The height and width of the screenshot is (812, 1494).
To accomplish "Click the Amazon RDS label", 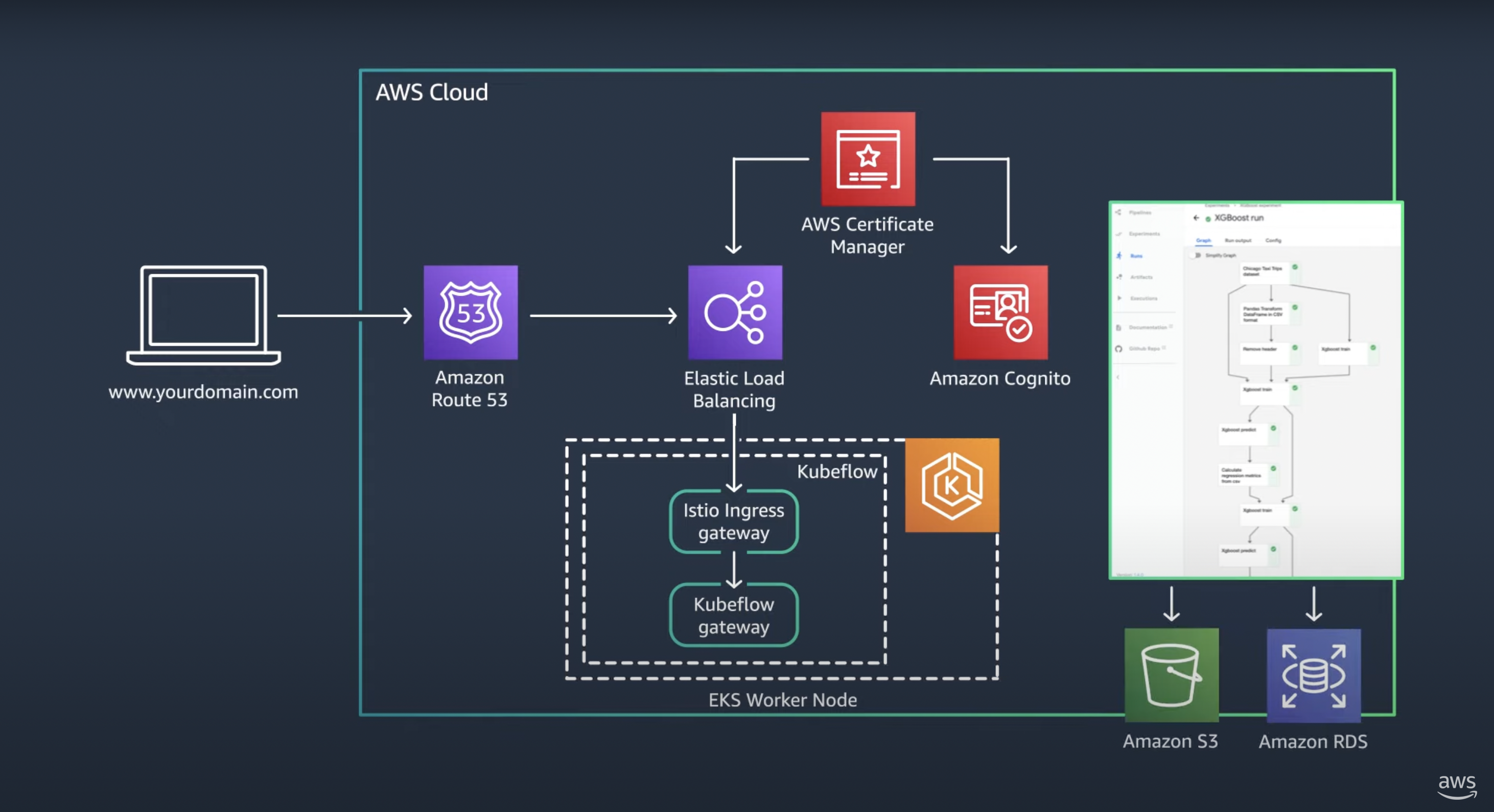I will [1313, 742].
